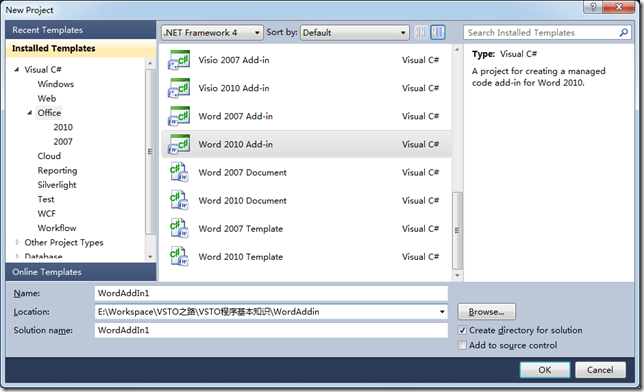644x392 pixels.
Task: Select the 'Visio 2007 Add-in' row text
Action: (x=234, y=60)
